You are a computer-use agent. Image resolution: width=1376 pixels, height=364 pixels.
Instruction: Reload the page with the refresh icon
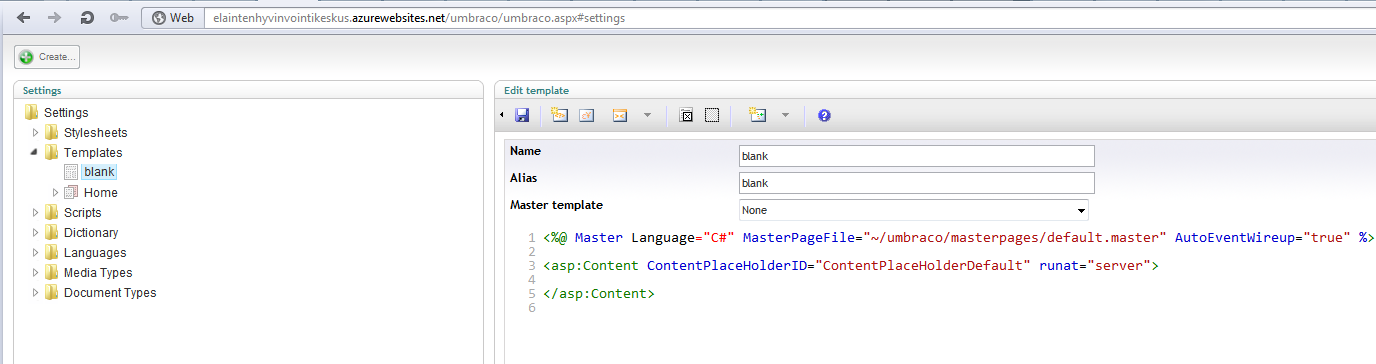coord(87,18)
